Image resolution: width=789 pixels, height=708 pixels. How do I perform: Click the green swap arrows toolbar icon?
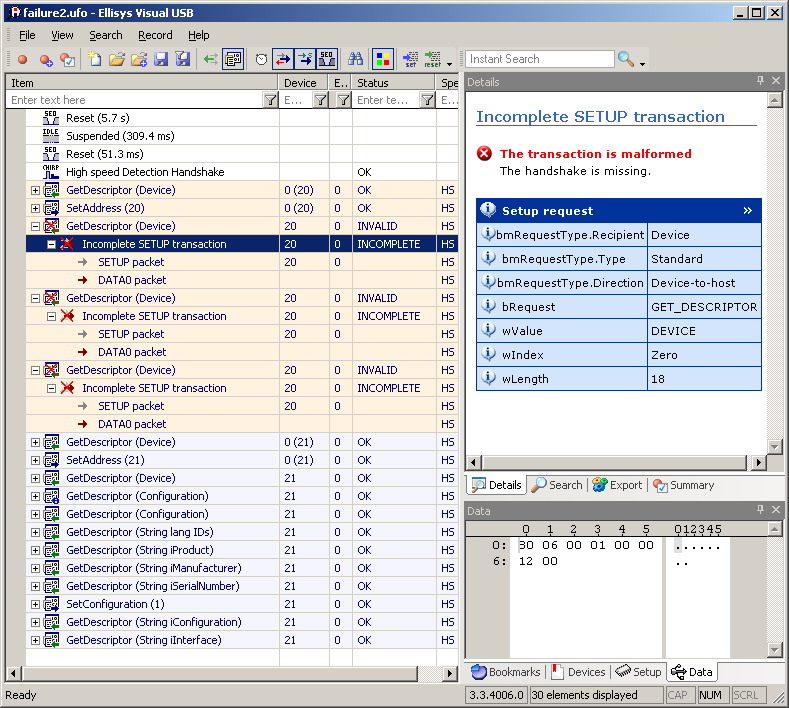tap(210, 59)
